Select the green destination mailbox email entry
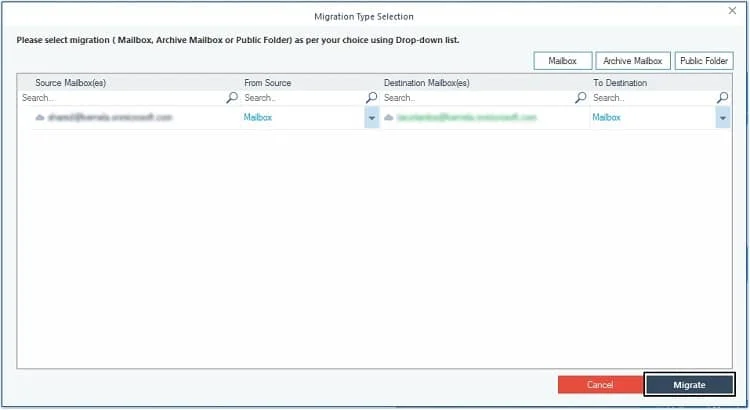Image resolution: width=750 pixels, height=410 pixels. coord(467,118)
